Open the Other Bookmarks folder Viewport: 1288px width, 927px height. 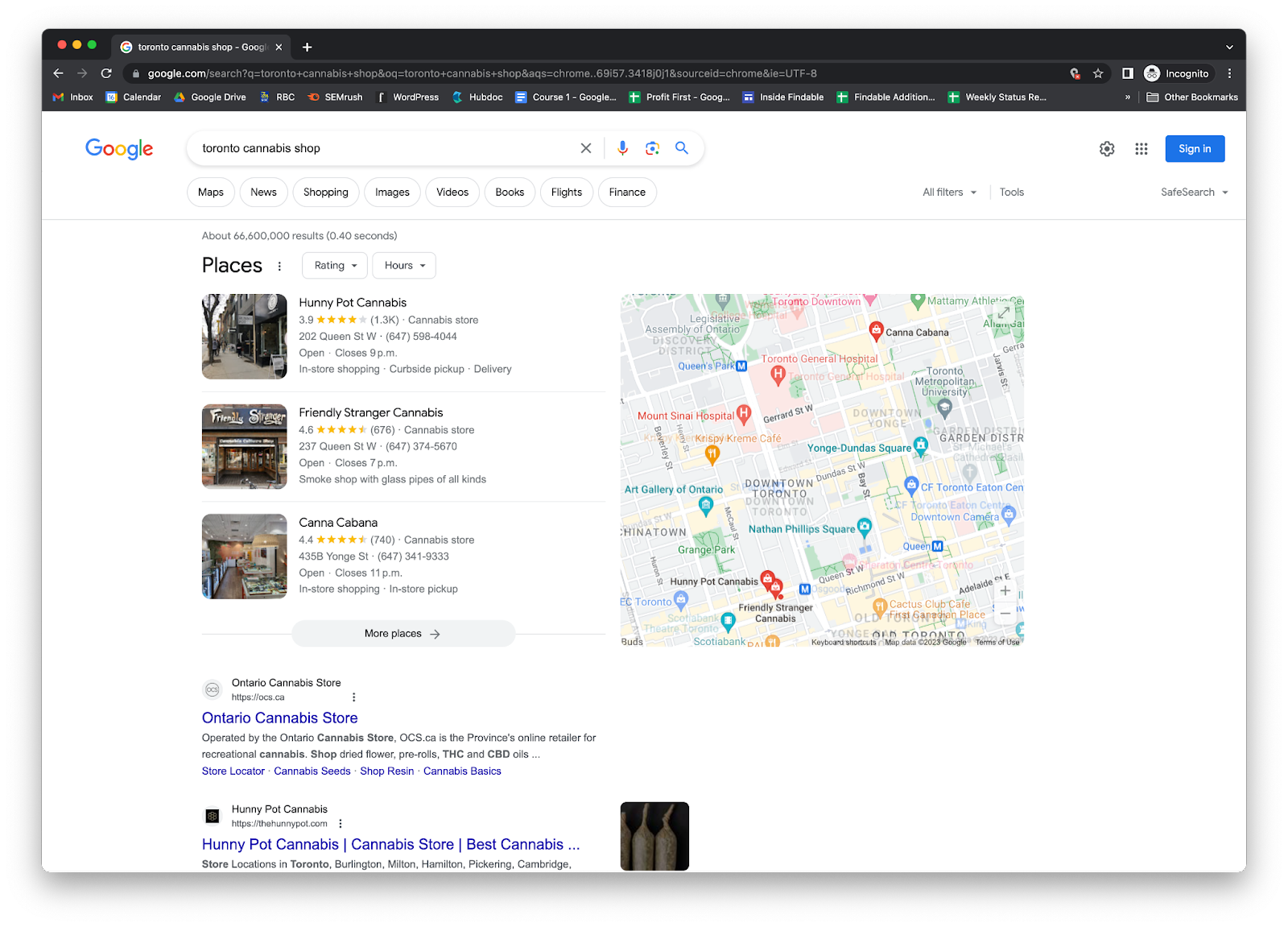1192,97
